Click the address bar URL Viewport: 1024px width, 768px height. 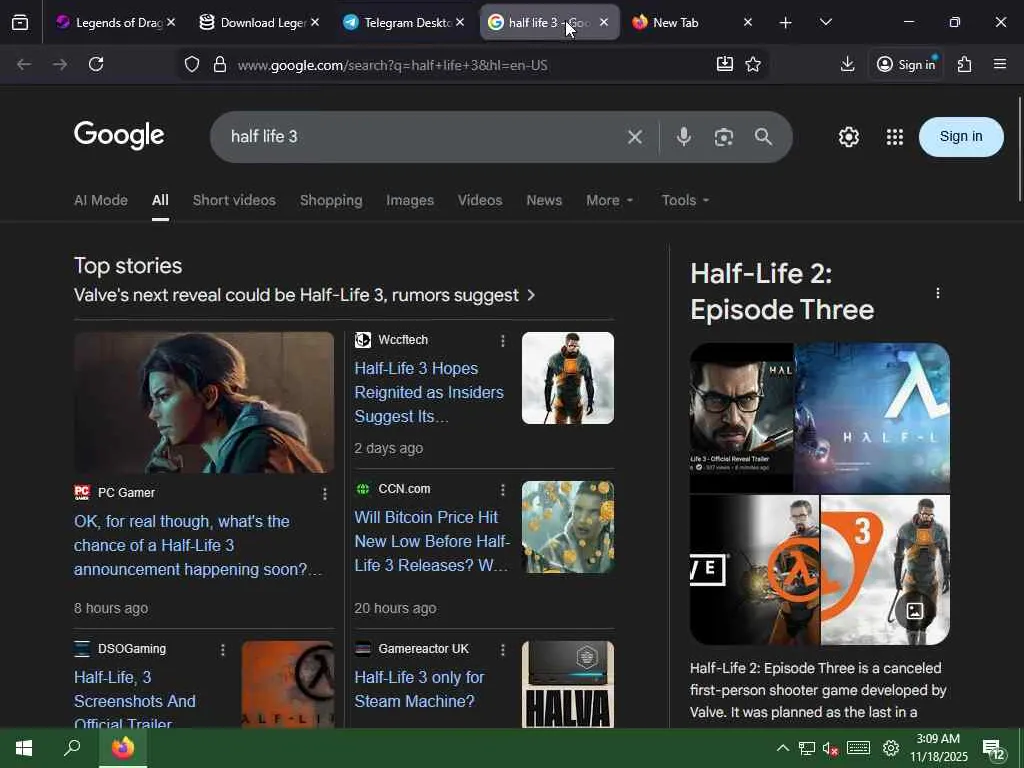click(x=392, y=65)
